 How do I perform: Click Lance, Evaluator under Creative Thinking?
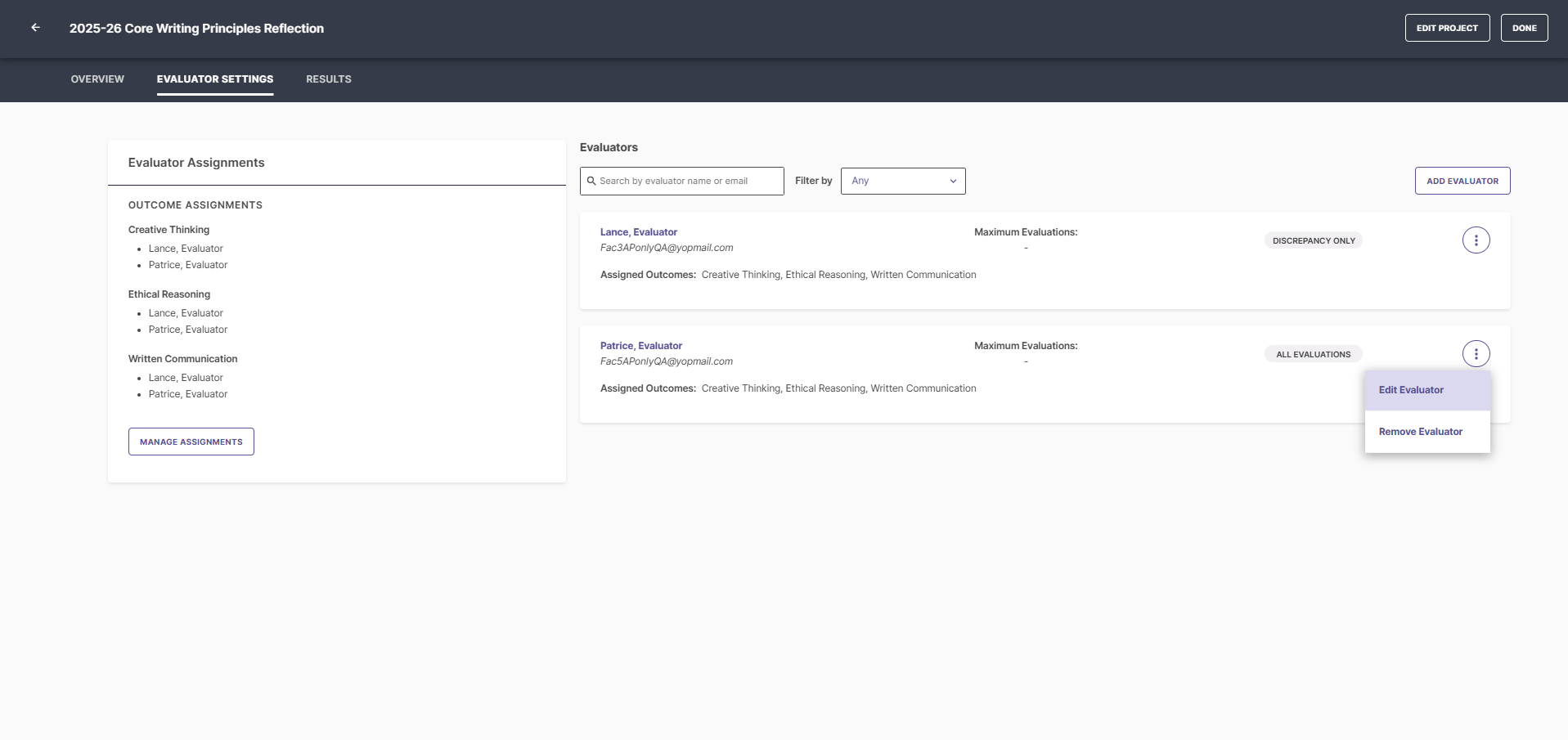click(x=186, y=249)
